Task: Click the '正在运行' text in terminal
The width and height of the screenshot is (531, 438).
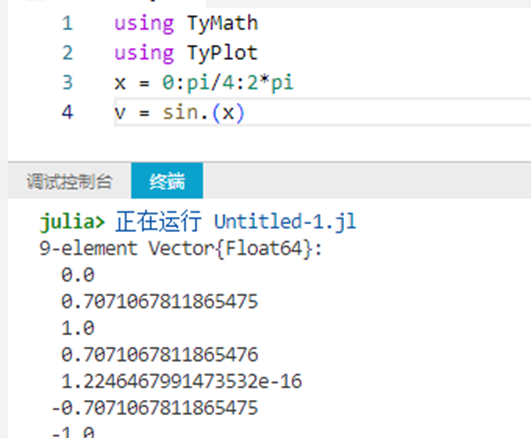Action: pyautogui.click(x=158, y=222)
